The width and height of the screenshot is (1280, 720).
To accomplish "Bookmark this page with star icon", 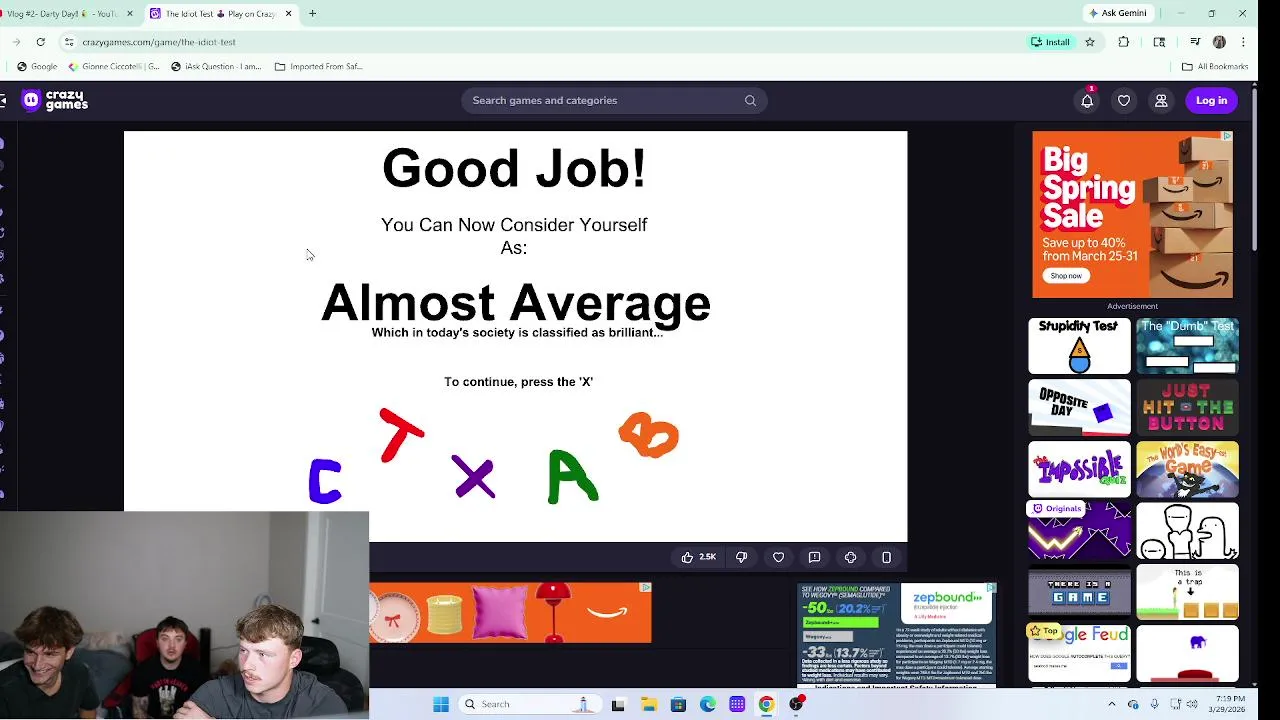I will (x=1089, y=42).
